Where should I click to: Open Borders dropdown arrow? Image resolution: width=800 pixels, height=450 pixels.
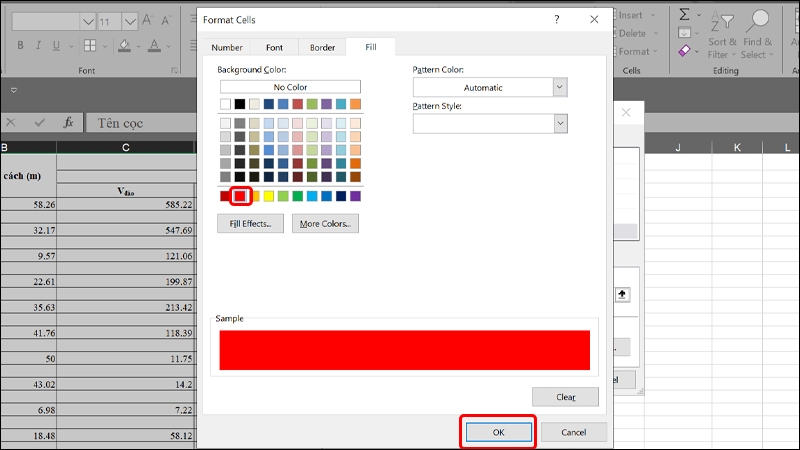tap(105, 46)
